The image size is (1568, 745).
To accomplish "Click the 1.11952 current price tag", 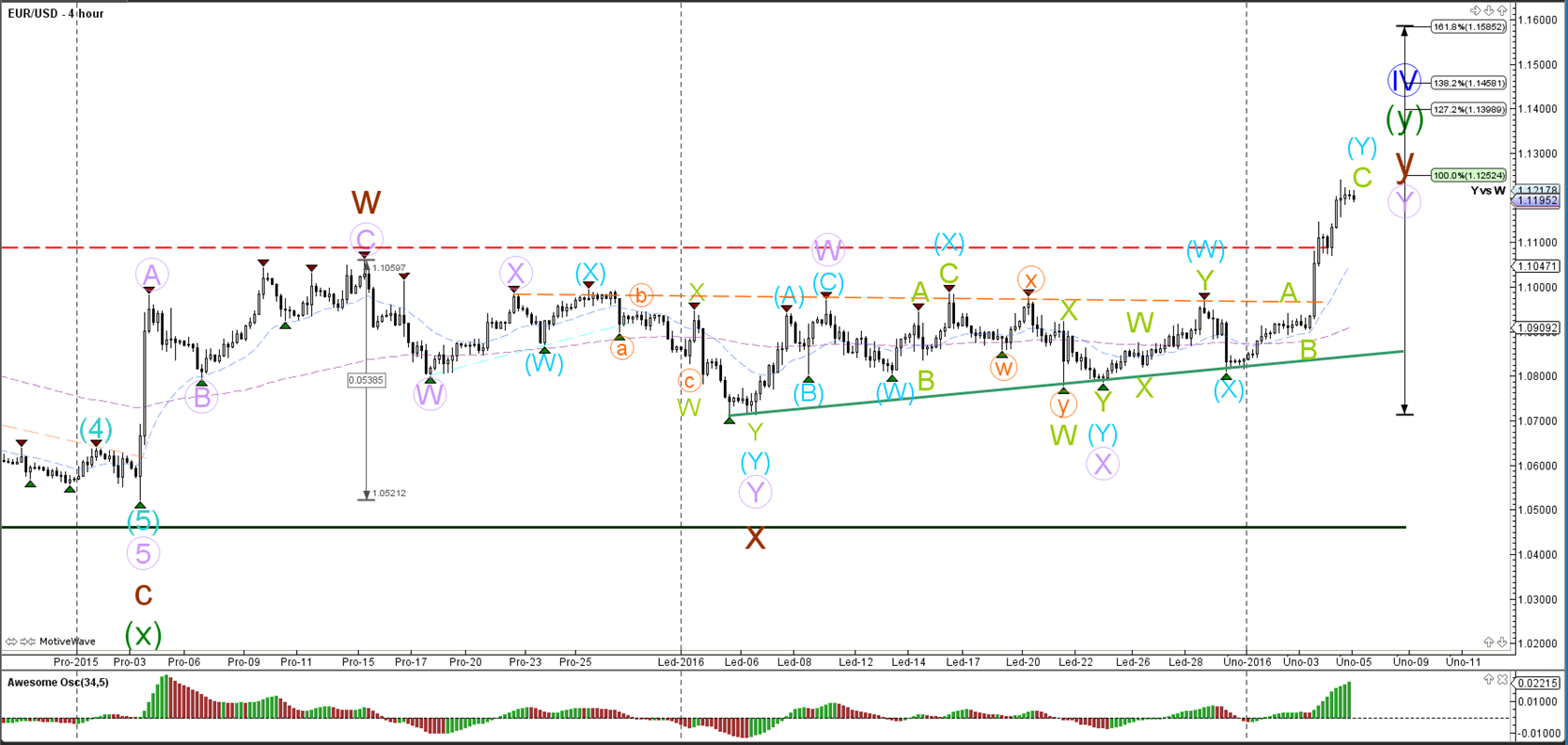I will tap(1536, 200).
